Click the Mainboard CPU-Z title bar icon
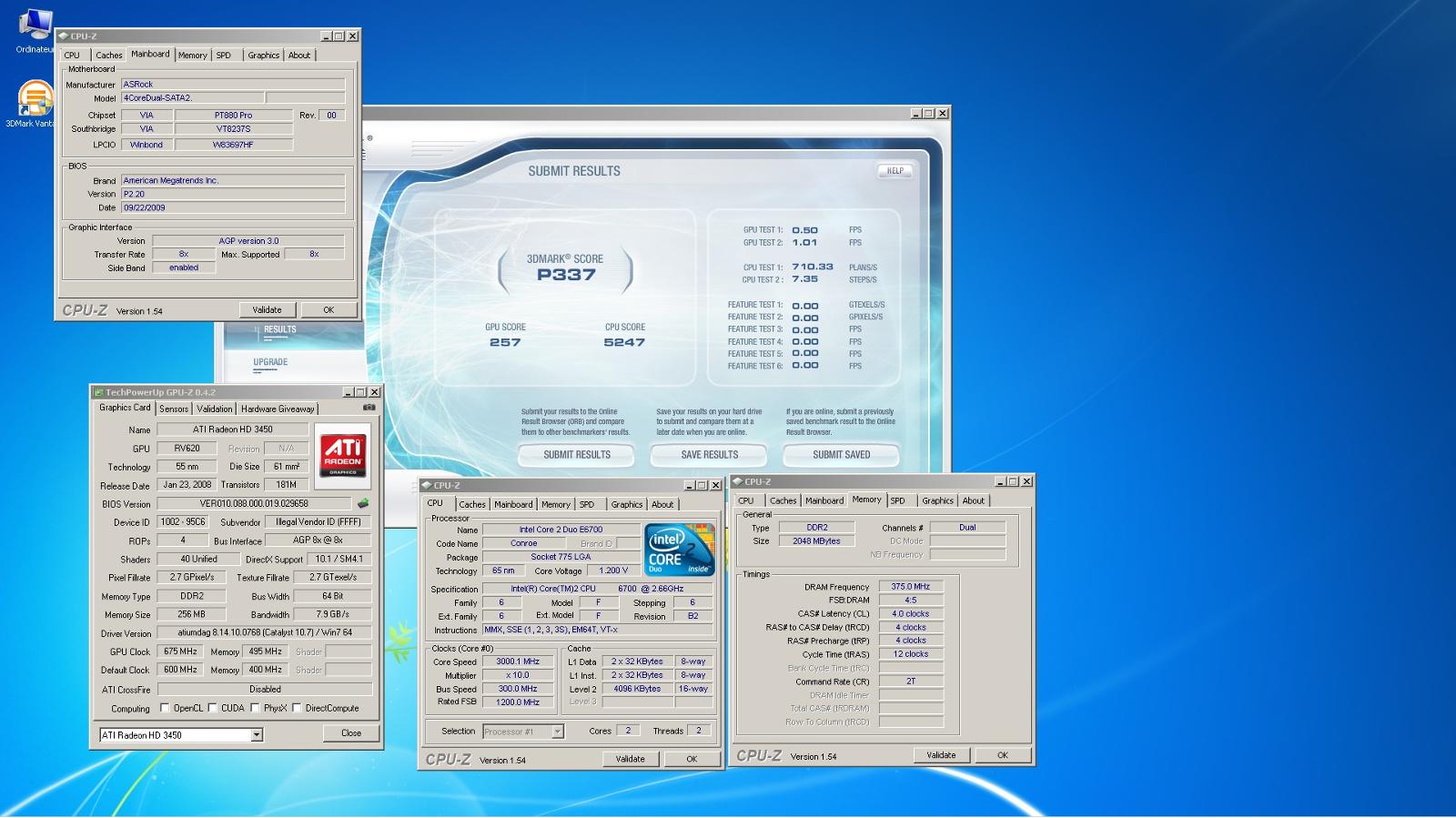This screenshot has width=1456, height=818. pyautogui.click(x=63, y=36)
